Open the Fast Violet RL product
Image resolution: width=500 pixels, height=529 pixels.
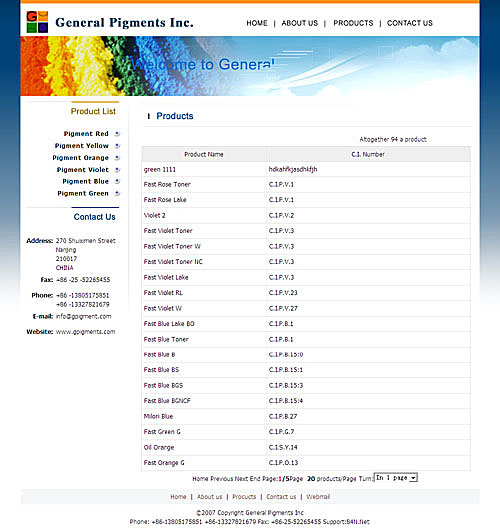(163, 293)
